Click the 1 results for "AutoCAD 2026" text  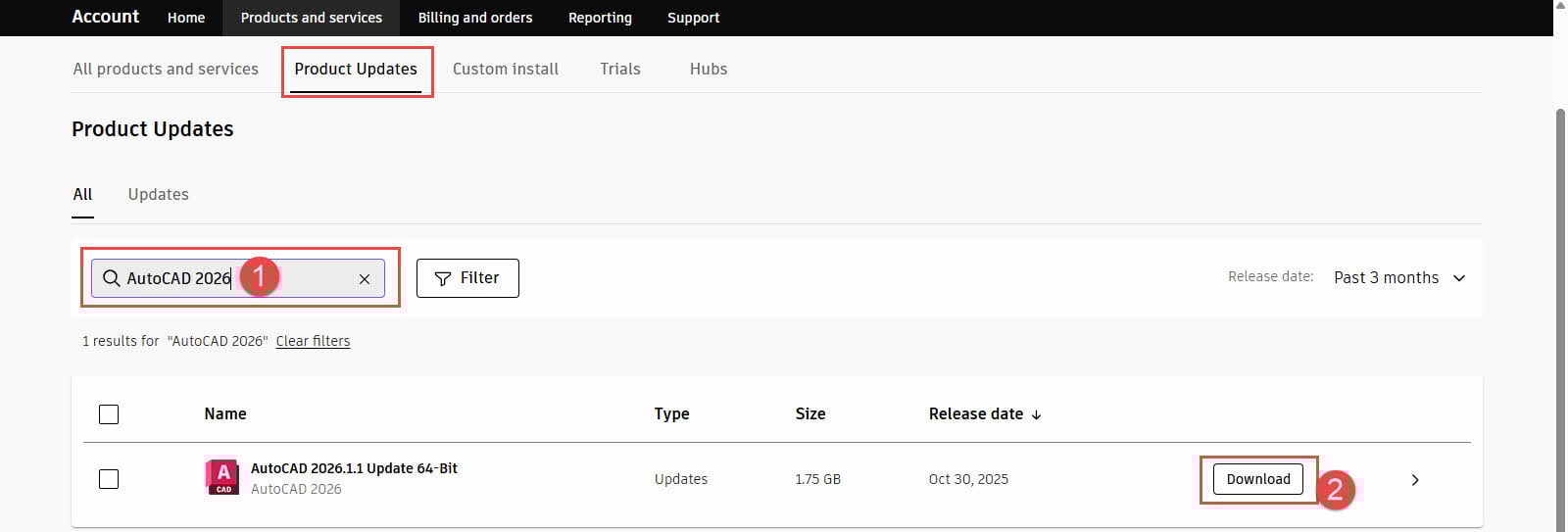pos(174,341)
